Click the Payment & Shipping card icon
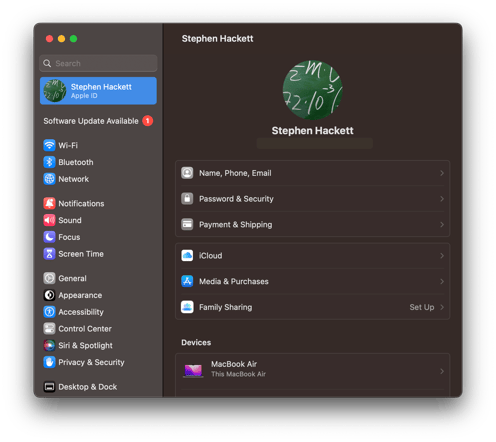Viewport: 496px width, 442px height. (x=187, y=224)
